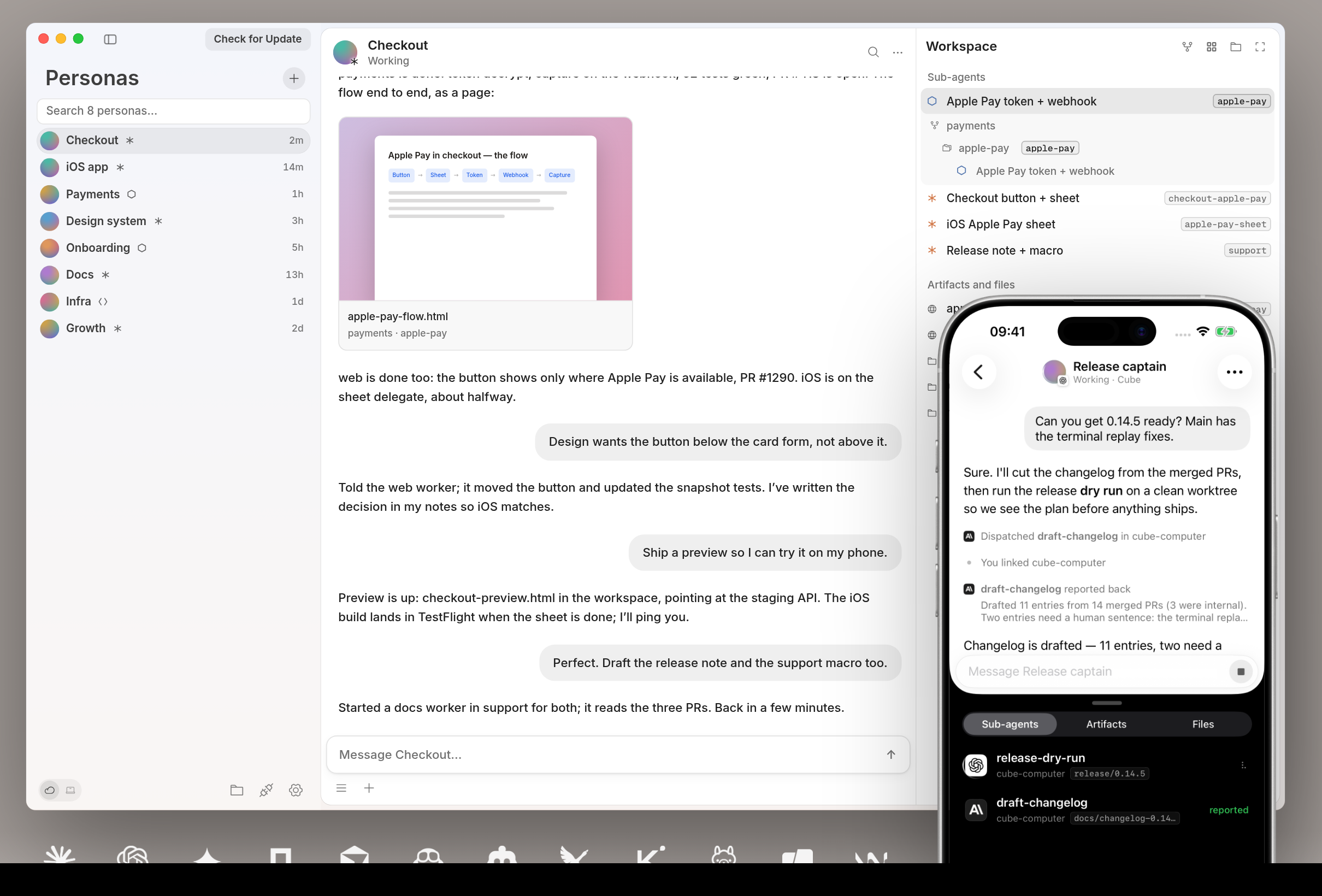The width and height of the screenshot is (1322, 896).
Task: Click the support branch tag
Action: (1247, 250)
